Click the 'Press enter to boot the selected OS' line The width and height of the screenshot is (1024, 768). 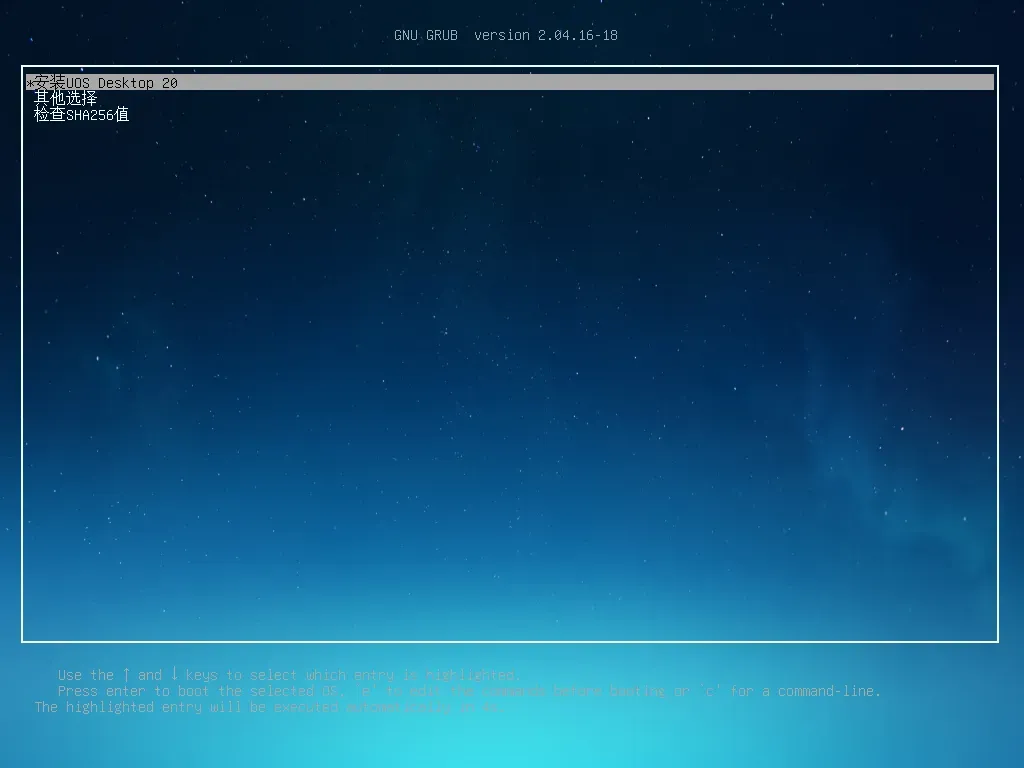coord(469,691)
